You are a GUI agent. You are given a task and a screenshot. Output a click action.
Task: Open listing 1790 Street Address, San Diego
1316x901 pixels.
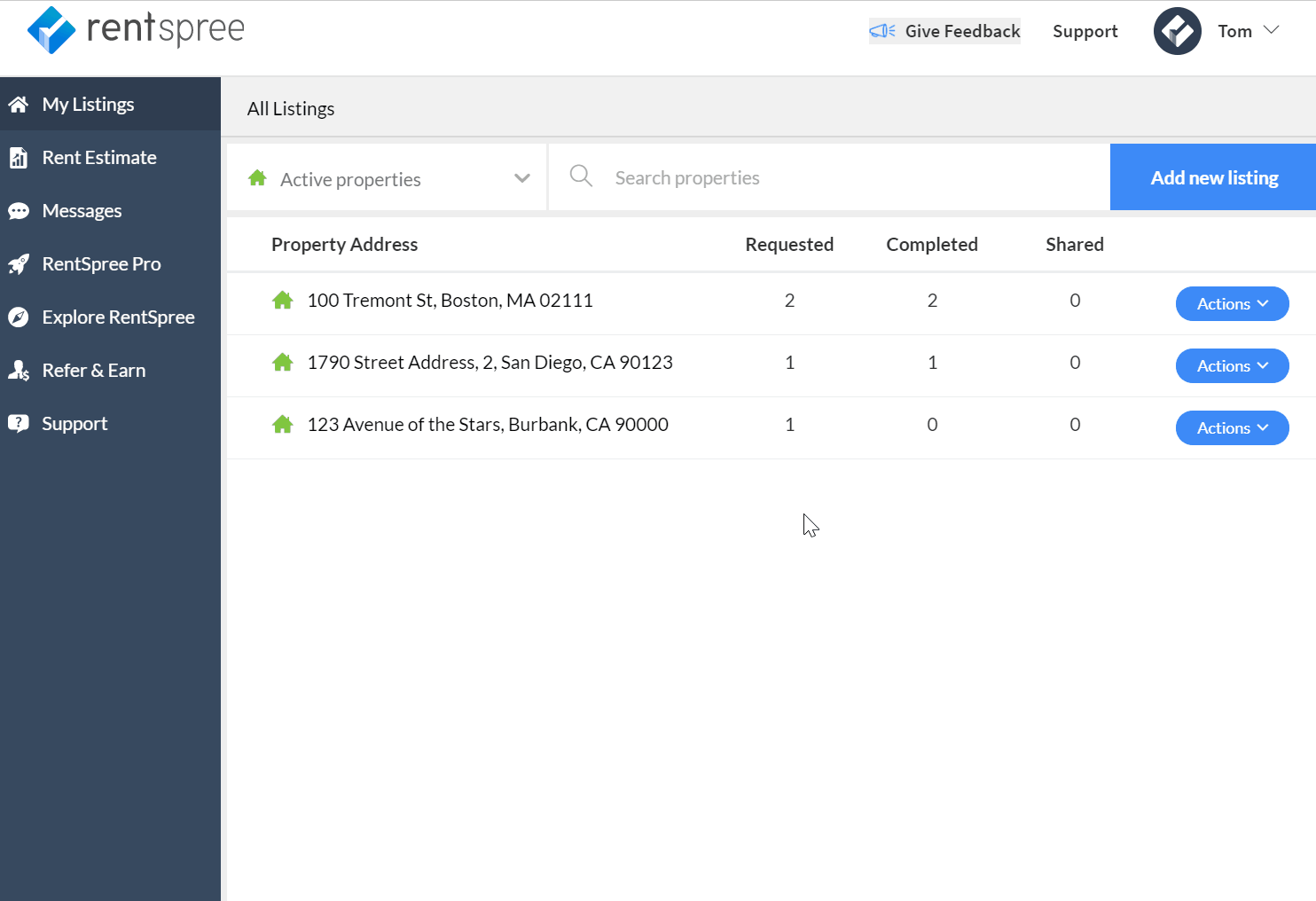pos(490,363)
